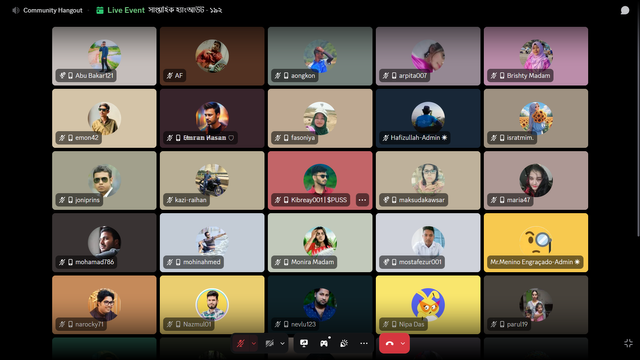The width and height of the screenshot is (640, 360).
Task: Click kazi-raihan's muted mic icon
Action: click(x=170, y=200)
